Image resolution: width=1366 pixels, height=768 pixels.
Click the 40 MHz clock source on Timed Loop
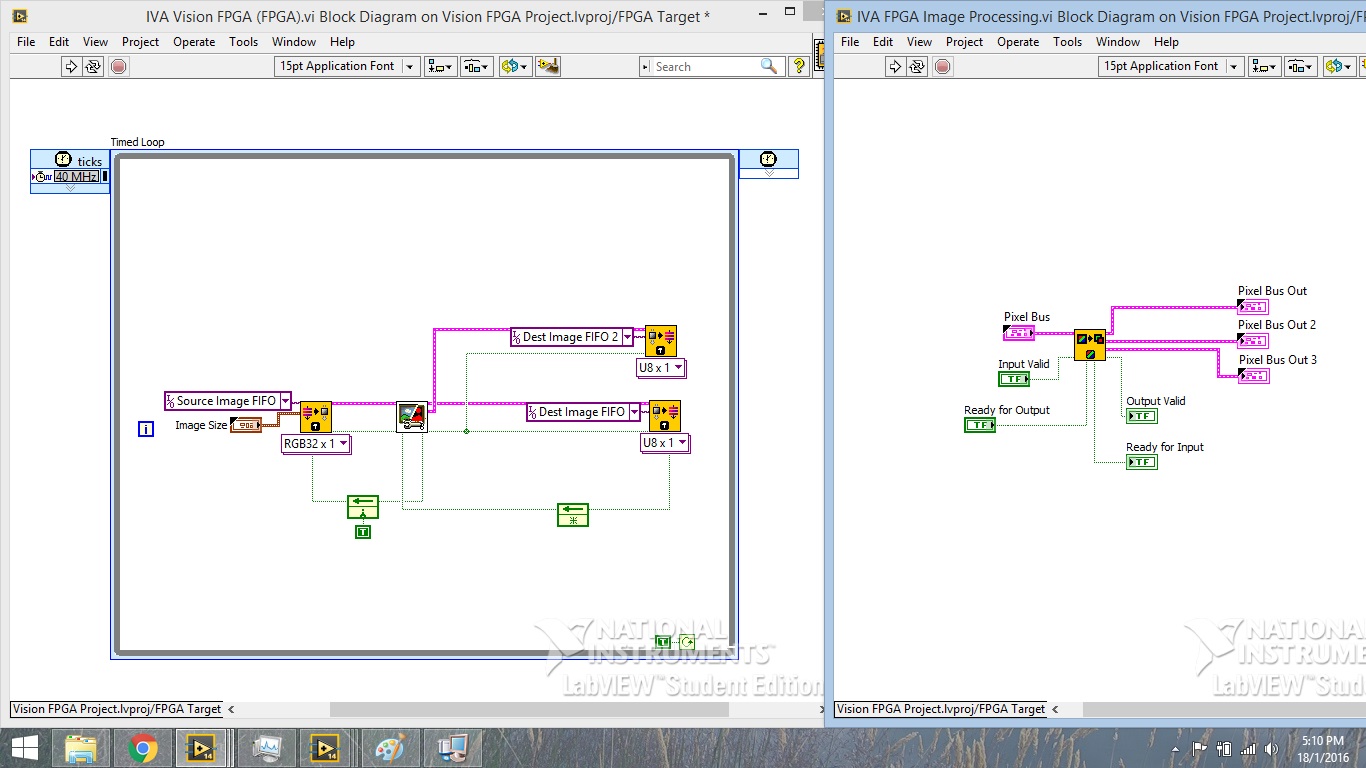point(76,177)
